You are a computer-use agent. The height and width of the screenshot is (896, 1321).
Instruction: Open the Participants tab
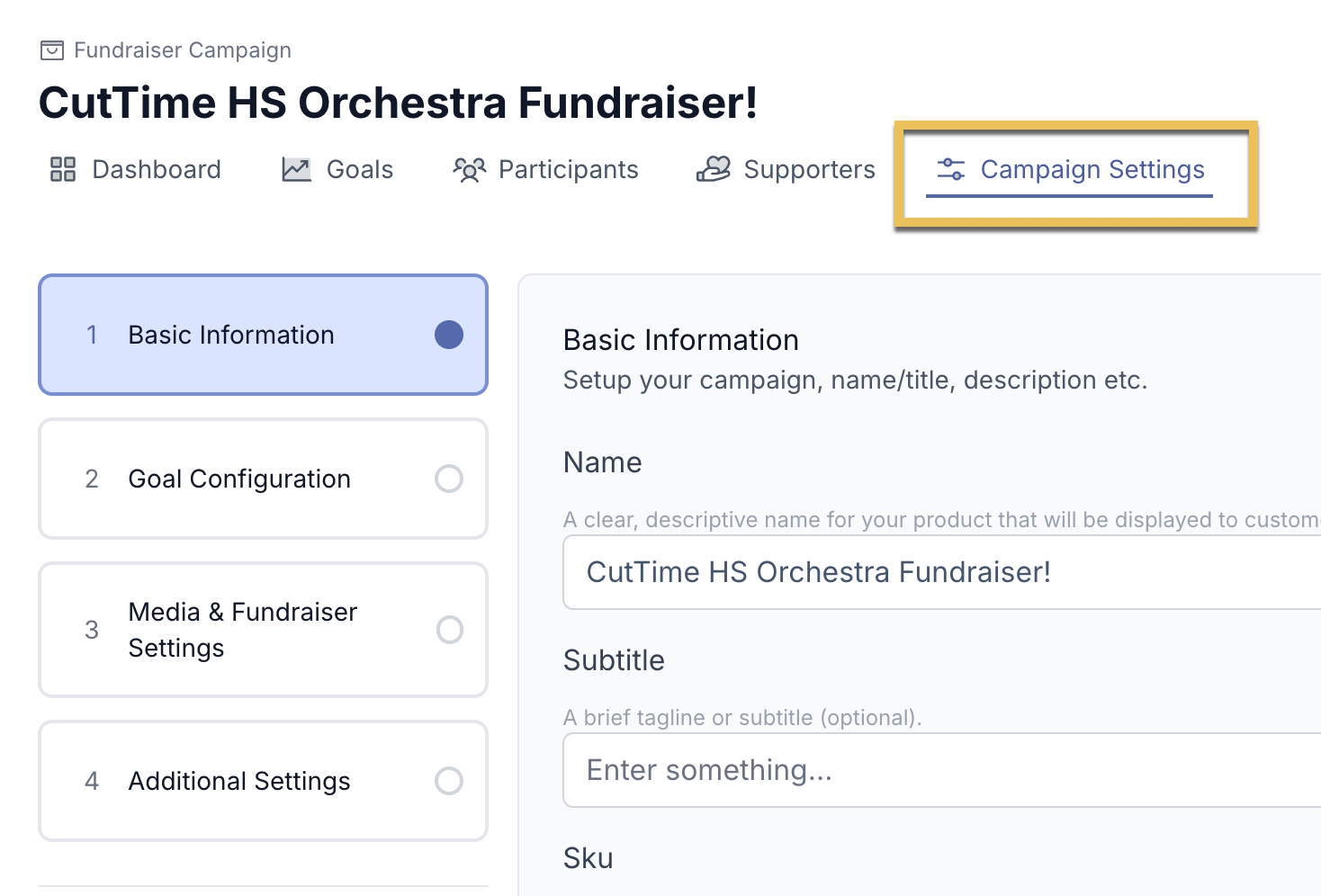tap(545, 169)
